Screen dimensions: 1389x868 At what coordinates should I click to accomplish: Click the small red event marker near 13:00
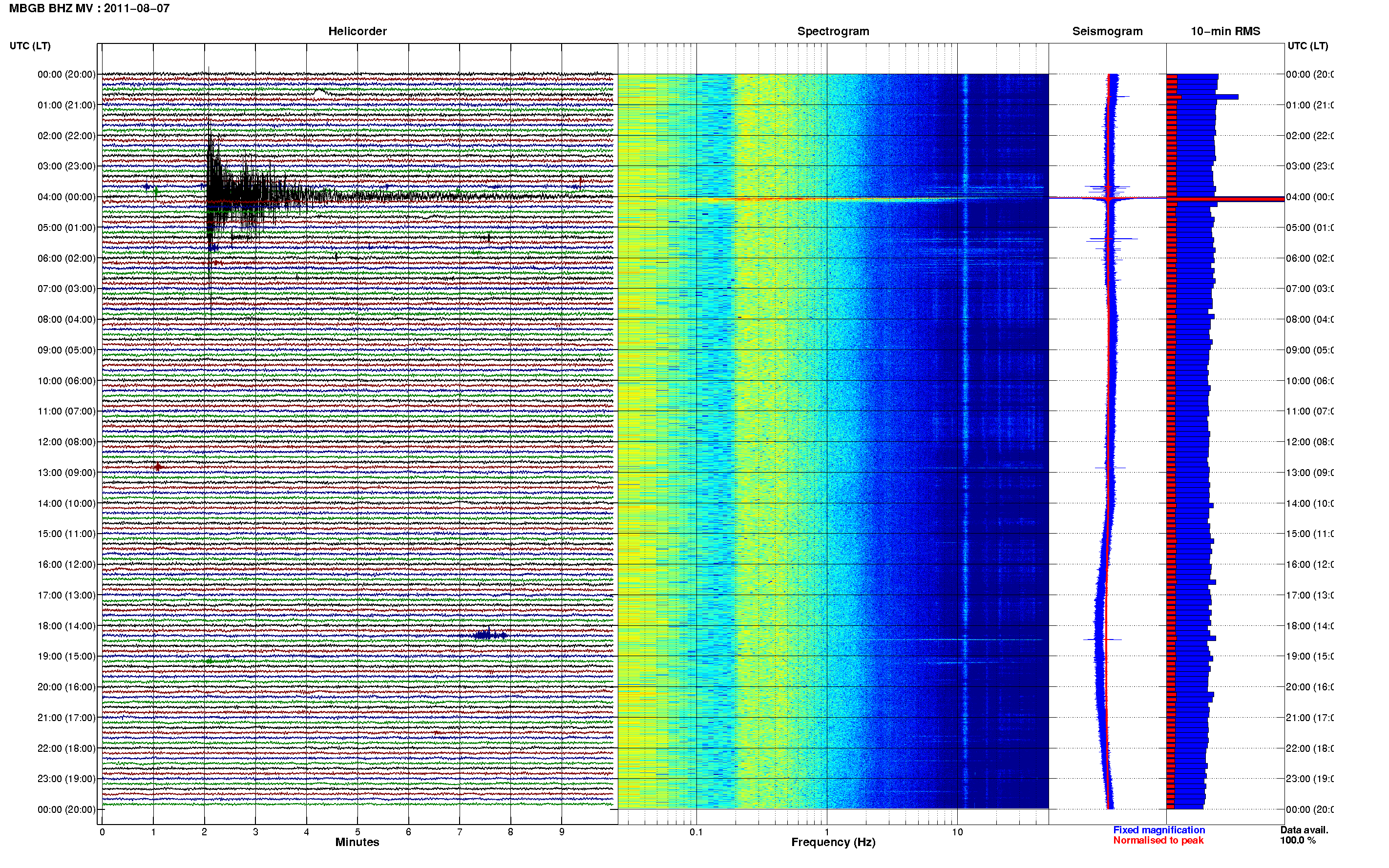tap(157, 467)
